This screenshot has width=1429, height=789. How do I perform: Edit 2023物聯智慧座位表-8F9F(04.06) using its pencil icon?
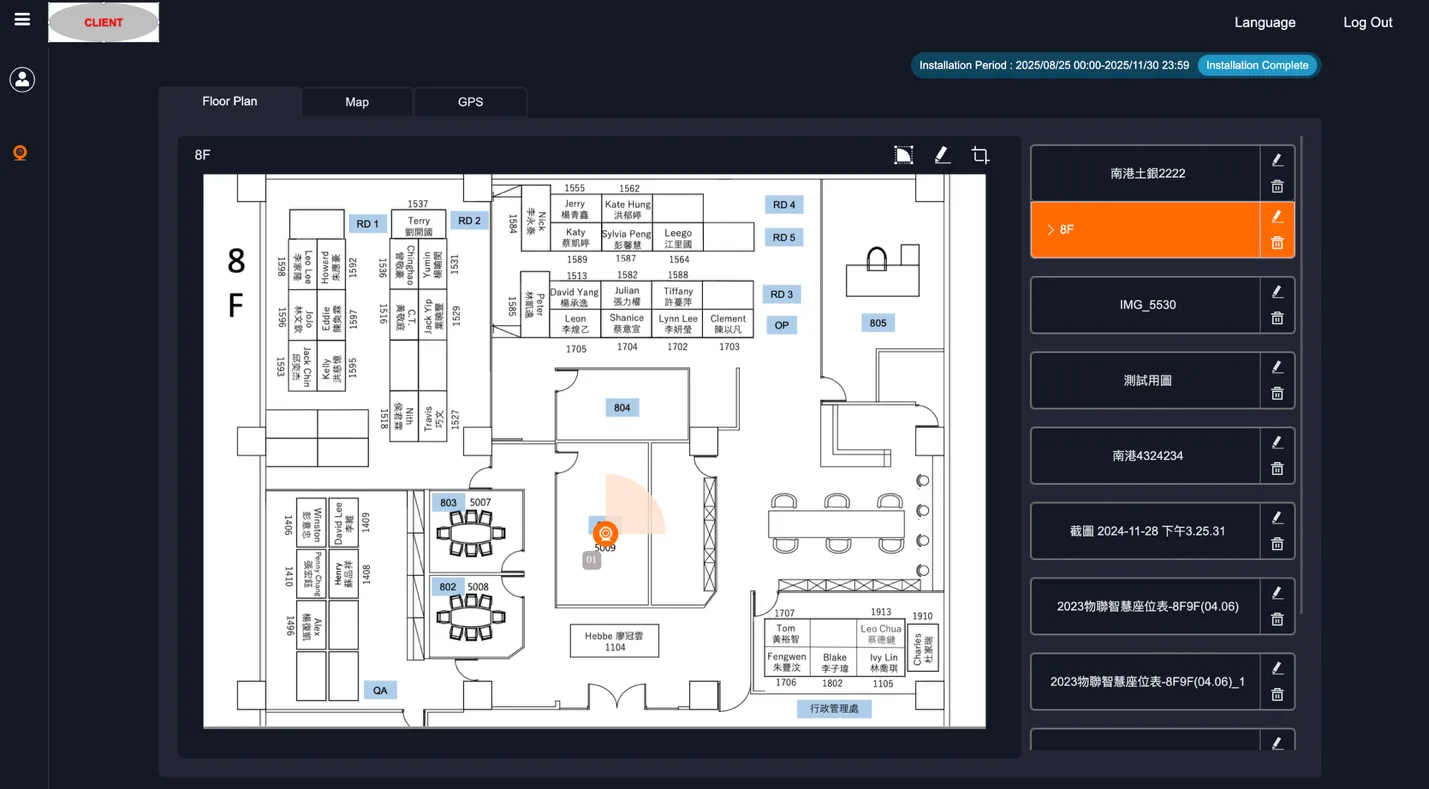point(1277,592)
